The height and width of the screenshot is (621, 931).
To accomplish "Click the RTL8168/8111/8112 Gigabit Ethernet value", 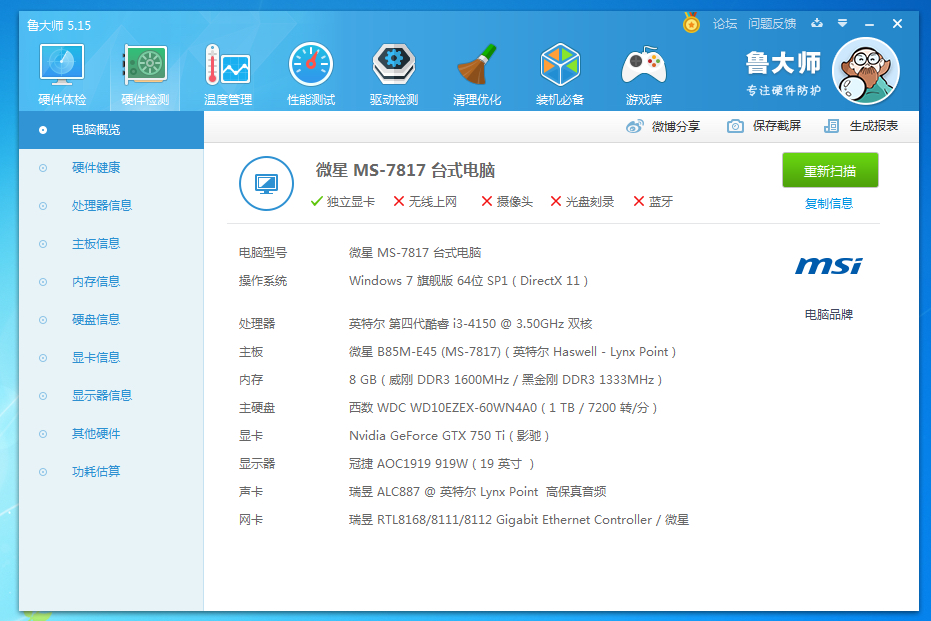I will point(518,520).
